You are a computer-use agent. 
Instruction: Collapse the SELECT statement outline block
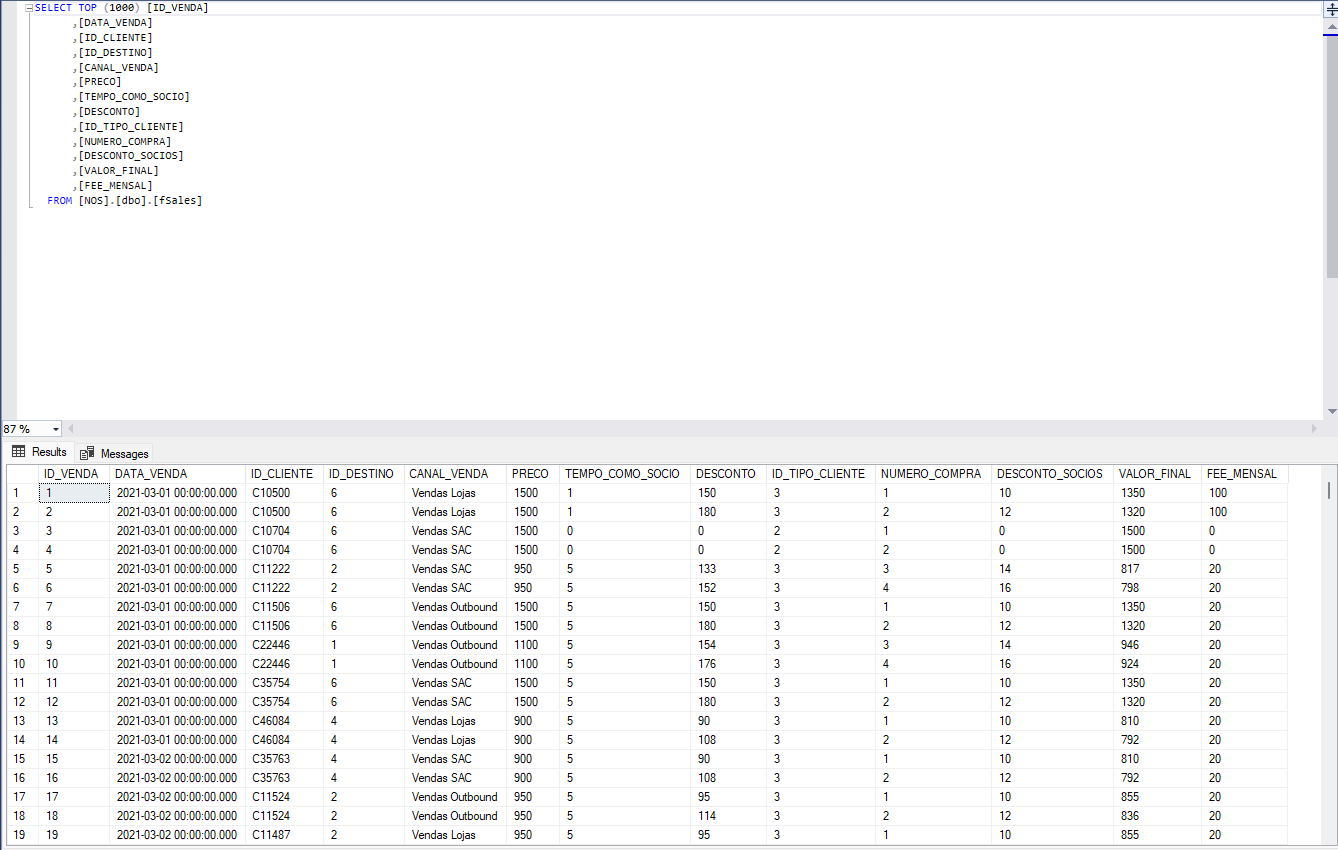coord(29,8)
